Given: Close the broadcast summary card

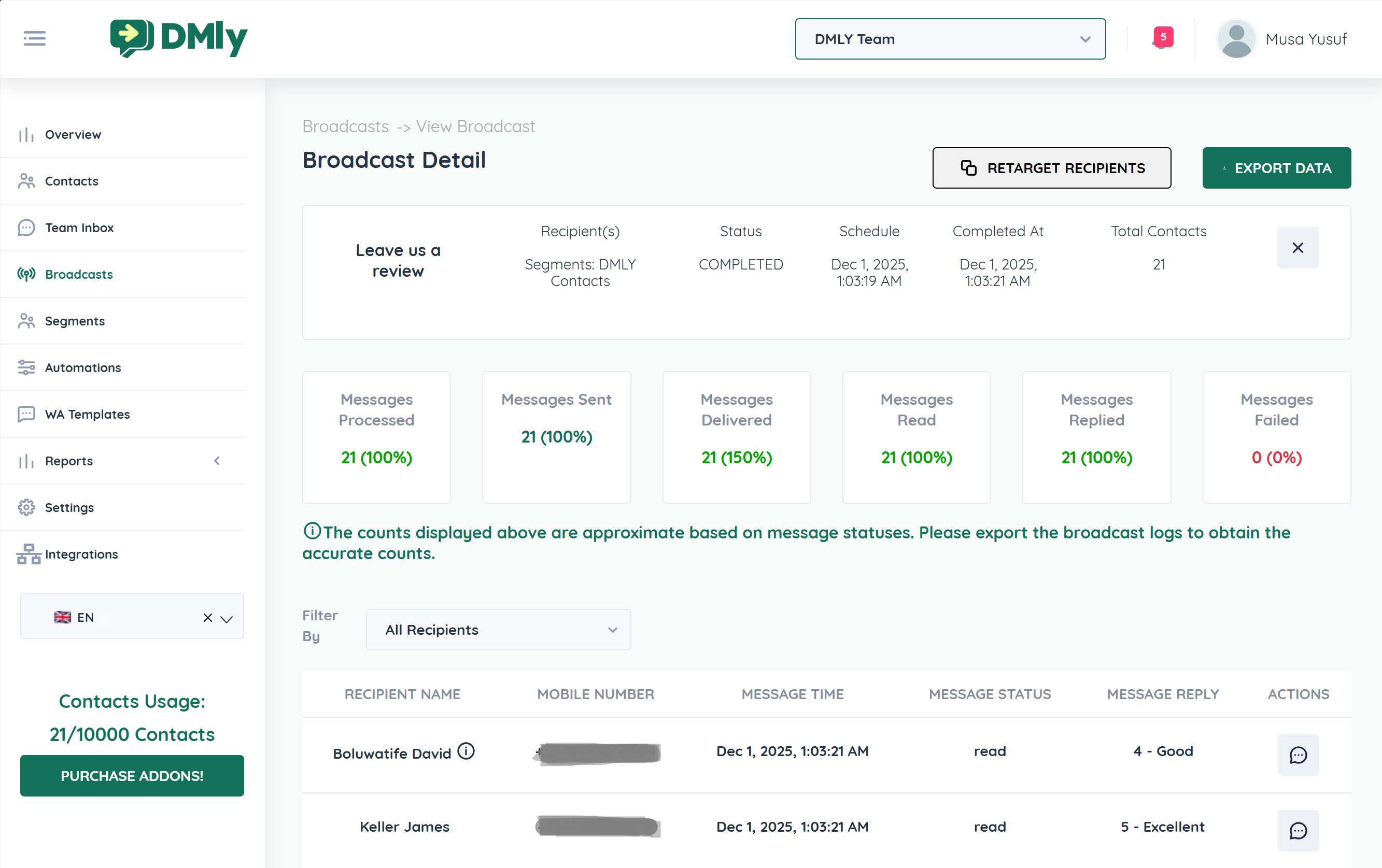Looking at the screenshot, I should point(1297,247).
